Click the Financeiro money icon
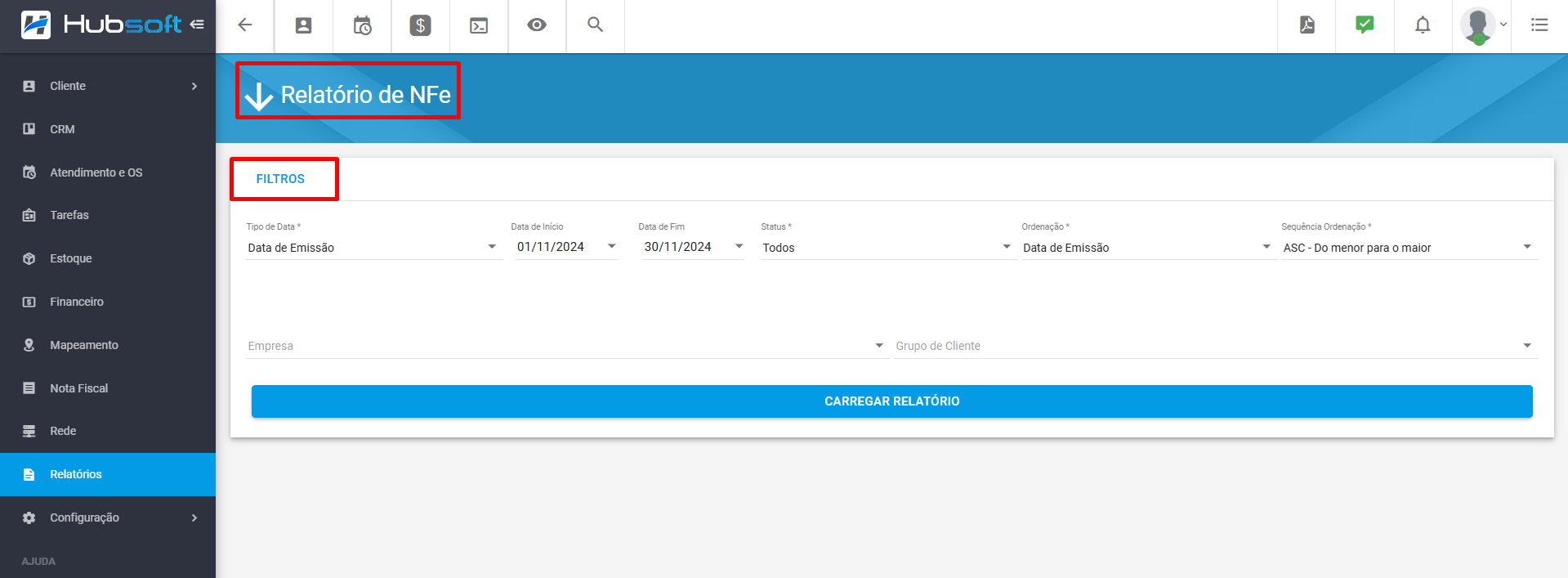 [x=29, y=302]
